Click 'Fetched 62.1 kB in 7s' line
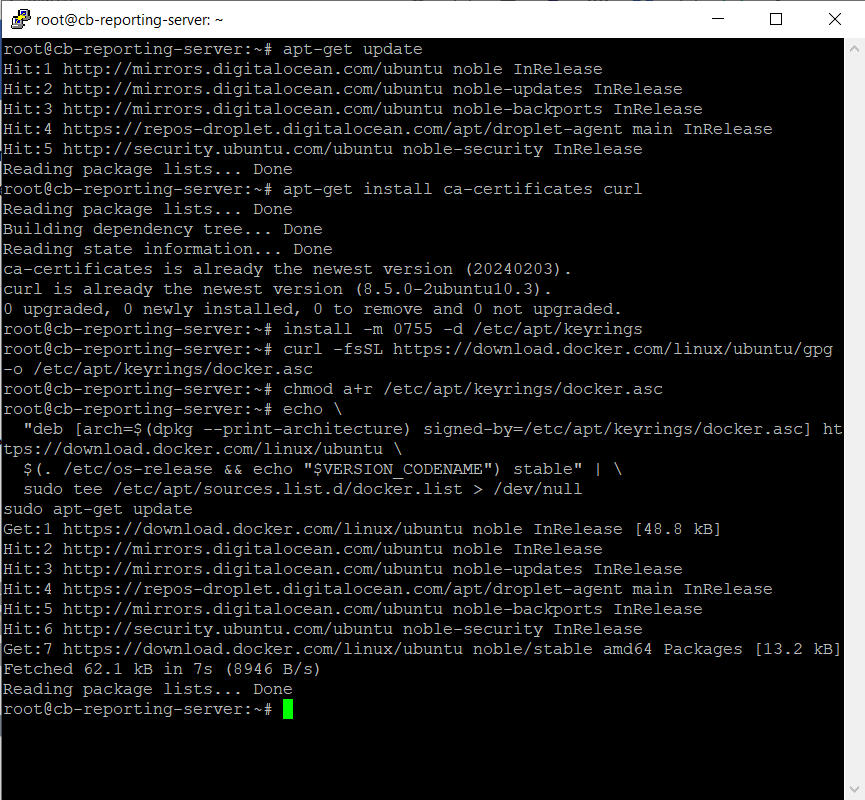Viewport: 865px width, 800px height. coord(162,669)
